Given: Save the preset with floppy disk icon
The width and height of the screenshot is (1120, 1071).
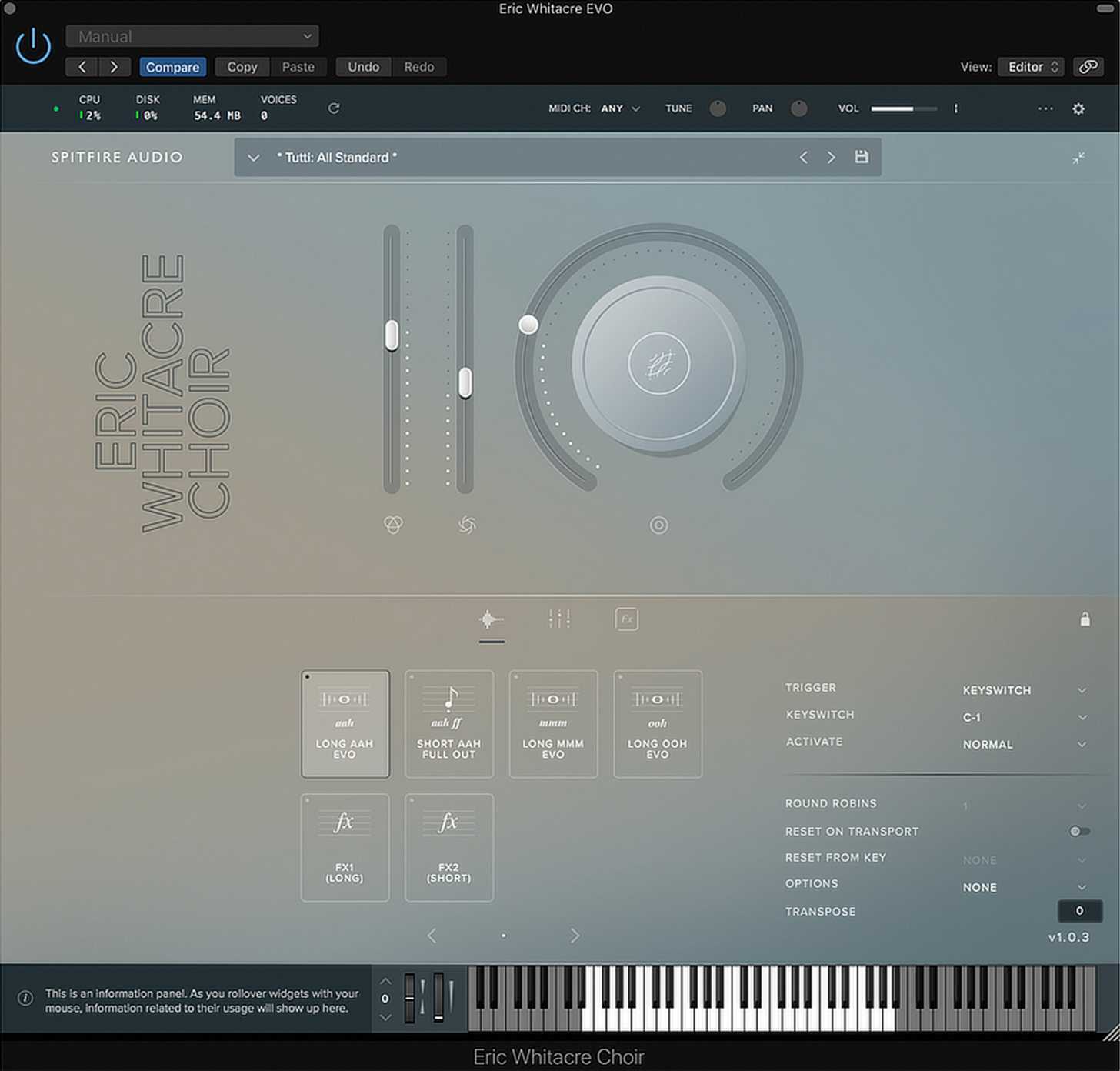Looking at the screenshot, I should coord(862,157).
